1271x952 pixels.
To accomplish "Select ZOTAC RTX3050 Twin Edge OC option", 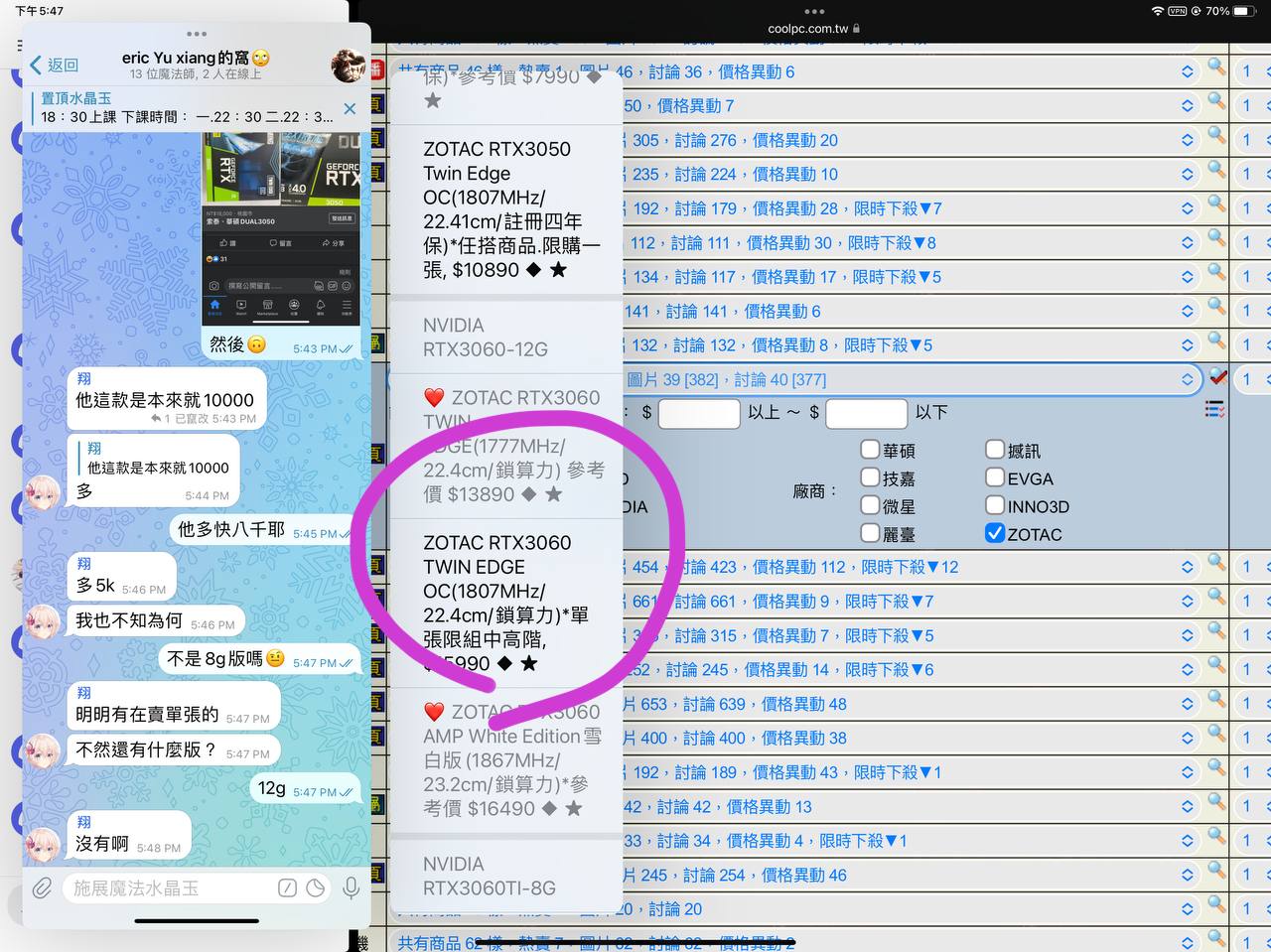I will (506, 209).
